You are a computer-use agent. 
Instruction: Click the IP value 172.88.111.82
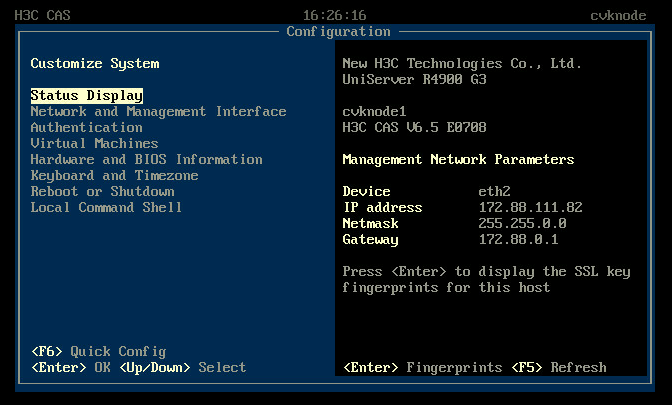[531, 208]
